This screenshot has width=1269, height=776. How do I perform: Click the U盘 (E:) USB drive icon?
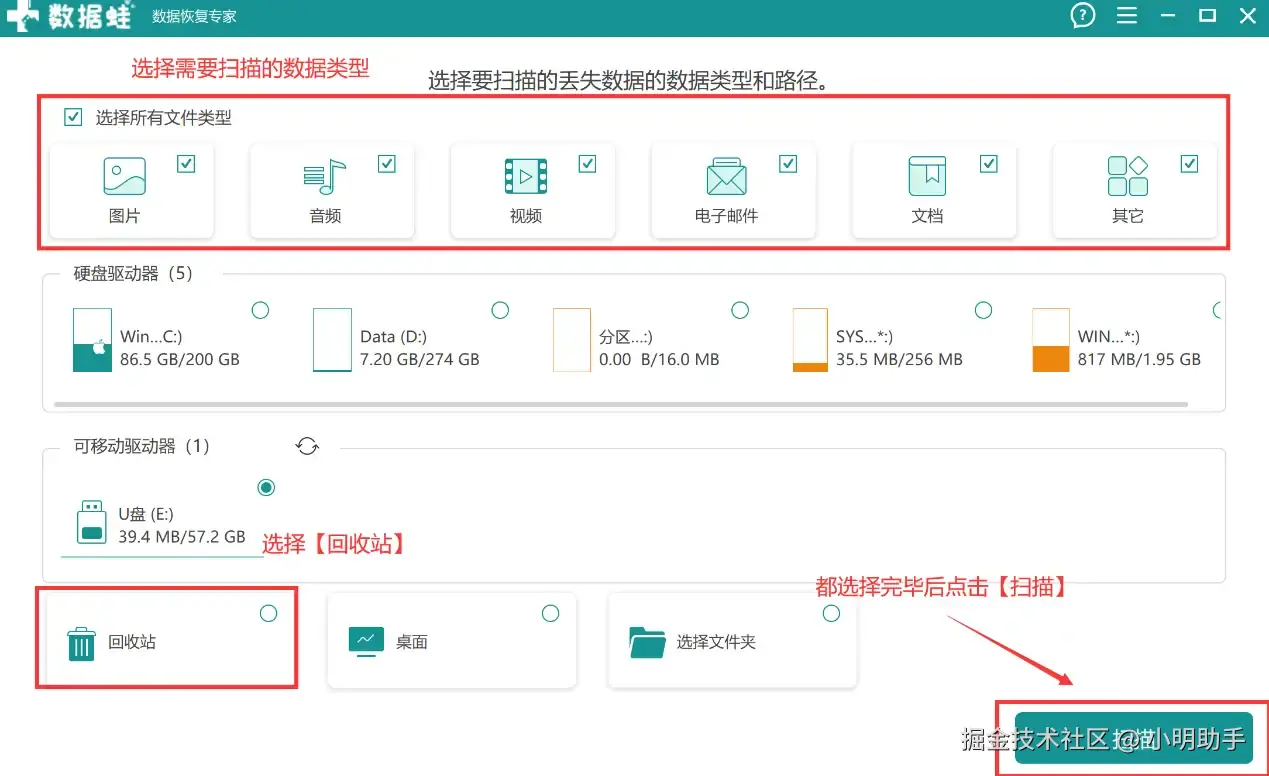coord(92,524)
